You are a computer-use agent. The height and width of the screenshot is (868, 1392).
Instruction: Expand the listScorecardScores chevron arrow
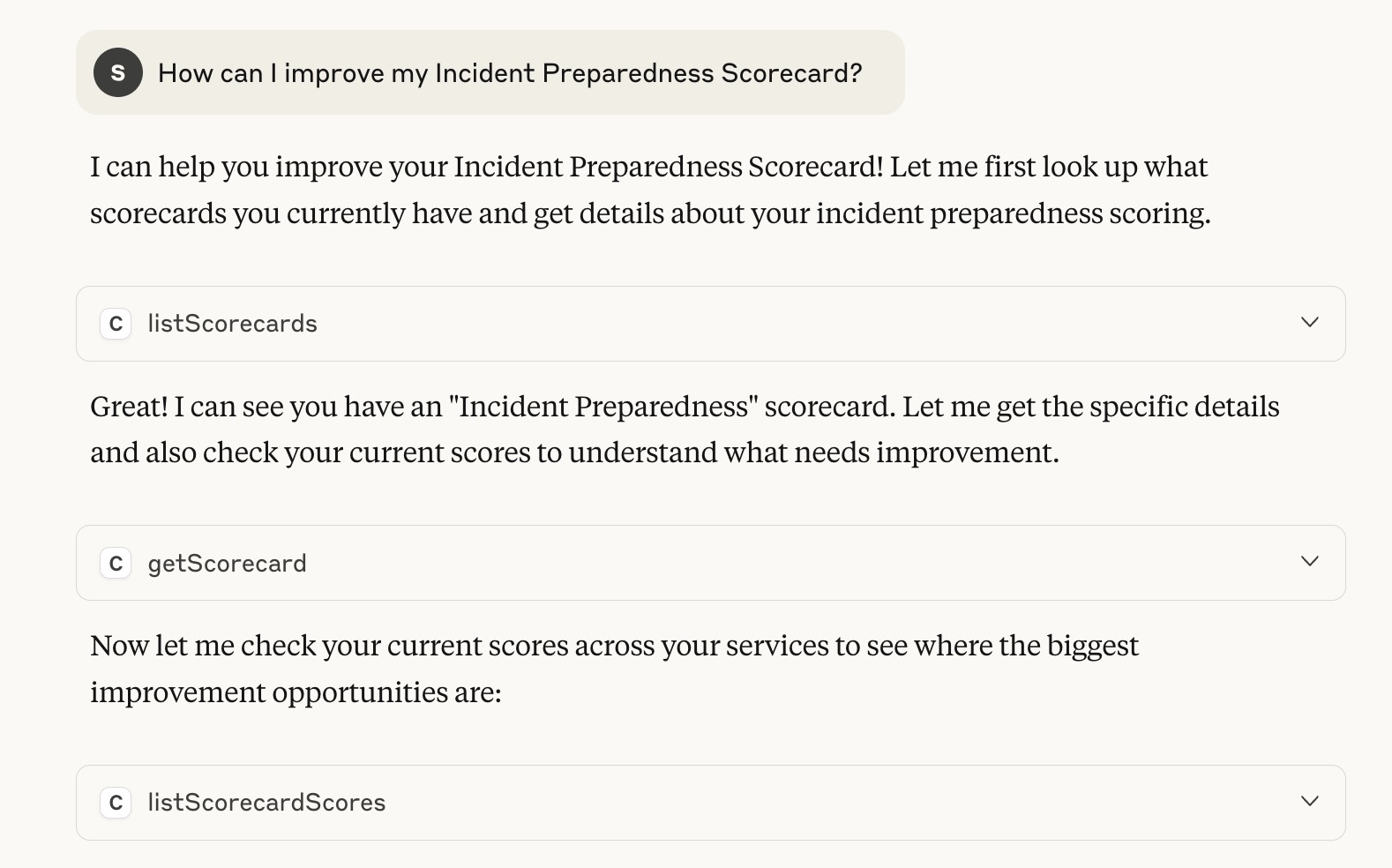pos(1310,801)
